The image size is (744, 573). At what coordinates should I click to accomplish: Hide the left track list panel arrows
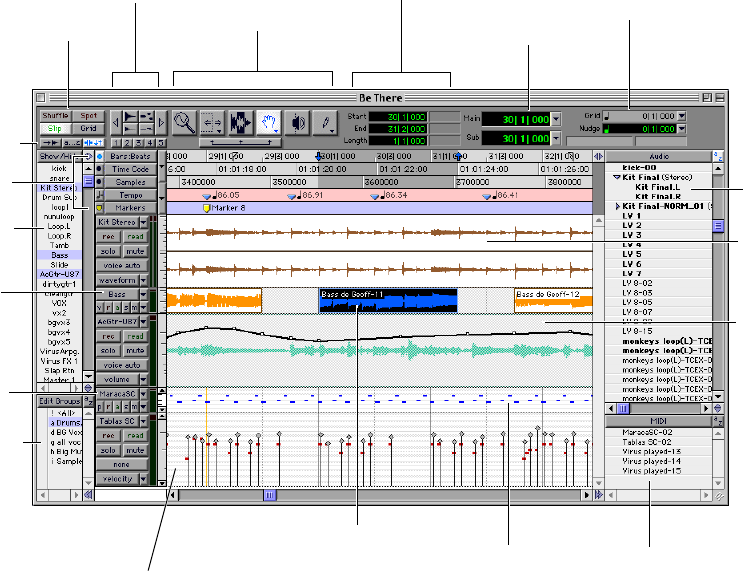(88, 495)
